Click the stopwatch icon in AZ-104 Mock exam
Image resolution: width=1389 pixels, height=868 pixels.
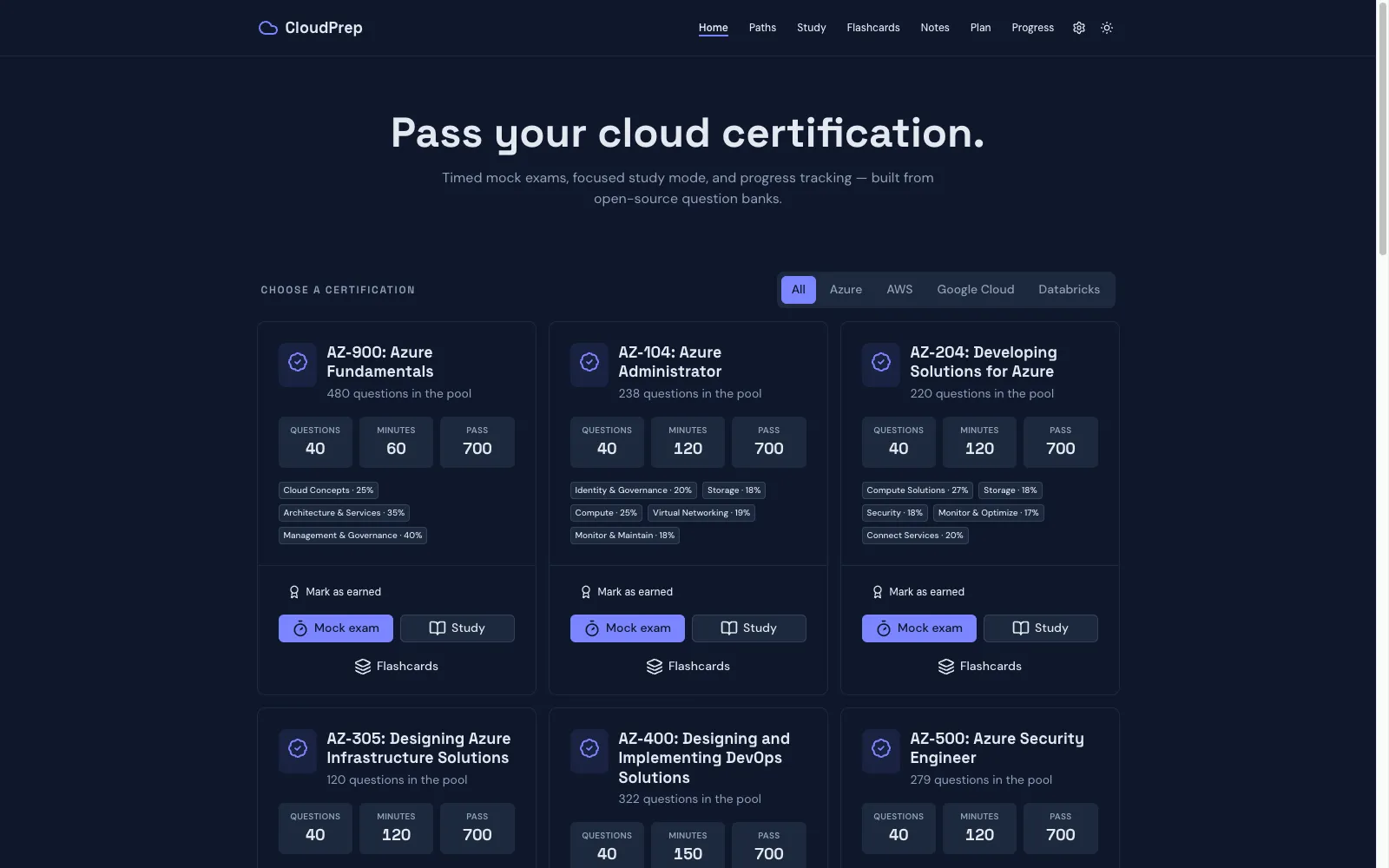pos(592,628)
